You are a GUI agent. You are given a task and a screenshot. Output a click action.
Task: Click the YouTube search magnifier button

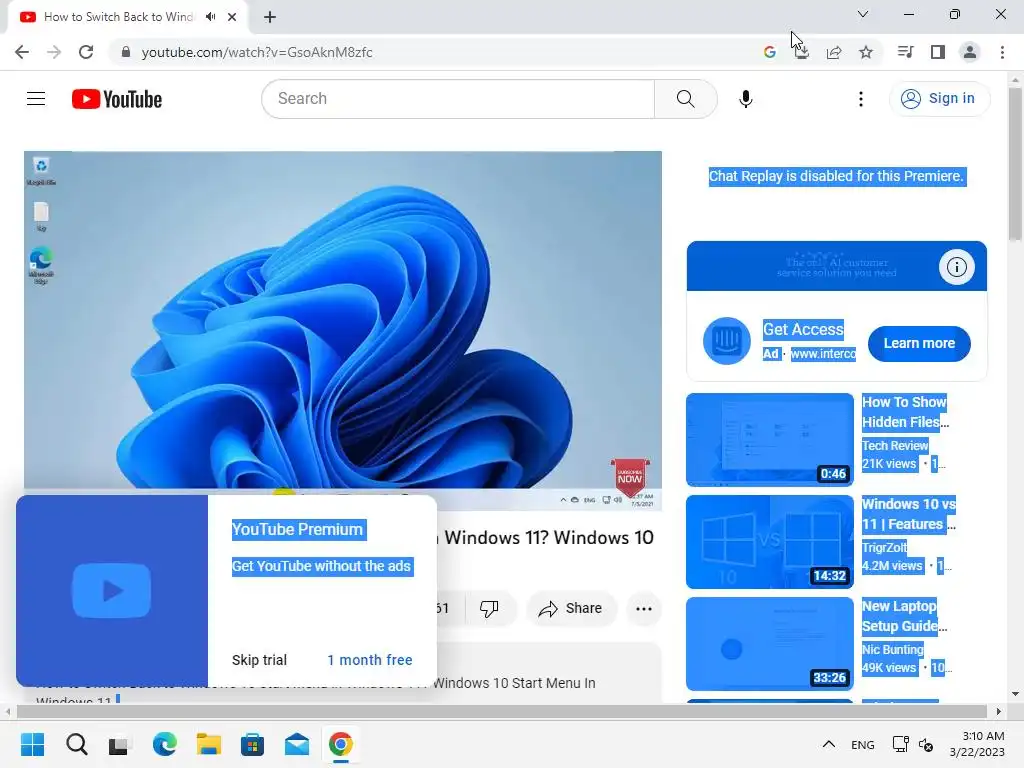click(x=686, y=99)
